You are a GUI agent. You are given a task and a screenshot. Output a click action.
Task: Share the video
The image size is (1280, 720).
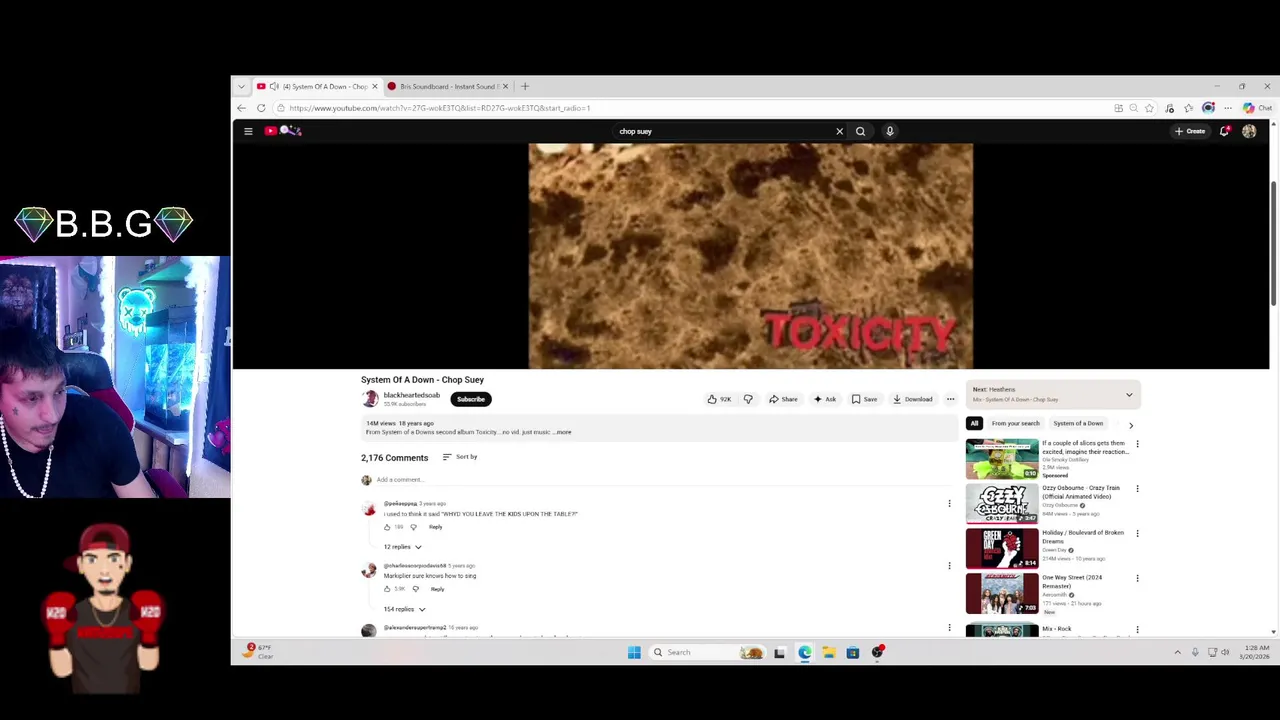point(783,399)
